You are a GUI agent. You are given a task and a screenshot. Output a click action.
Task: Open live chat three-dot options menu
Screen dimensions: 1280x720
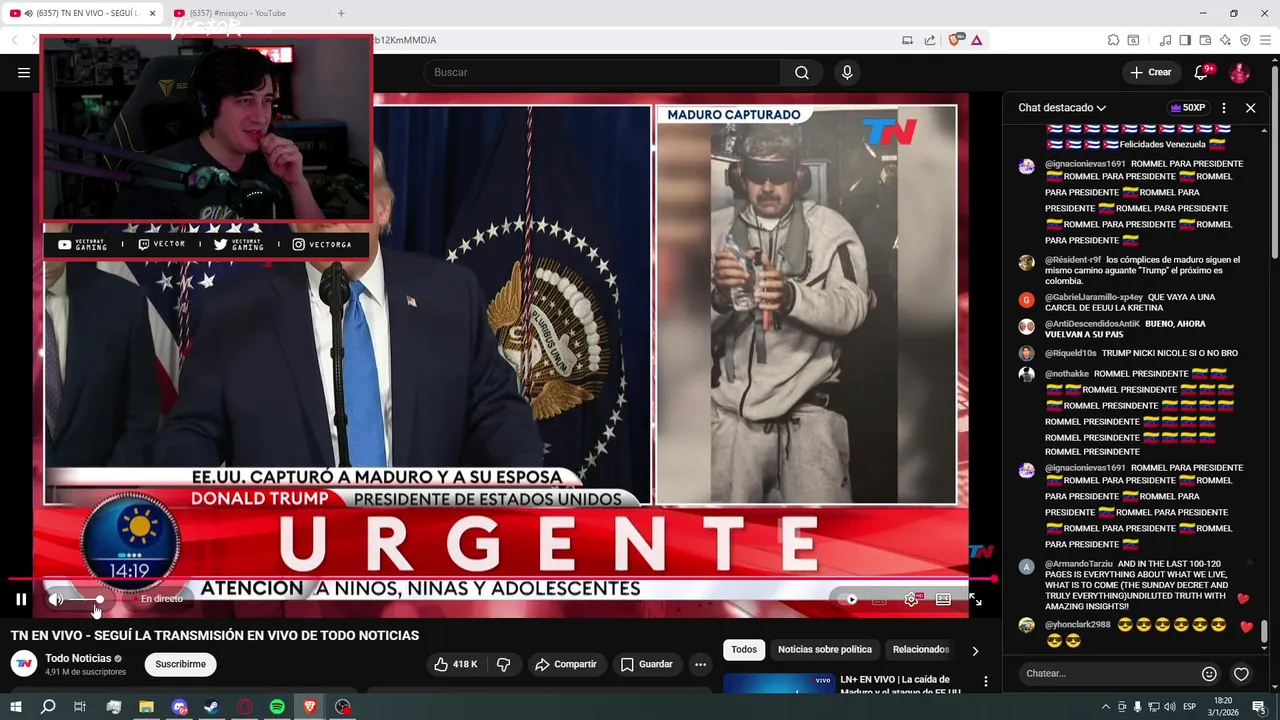point(1224,108)
